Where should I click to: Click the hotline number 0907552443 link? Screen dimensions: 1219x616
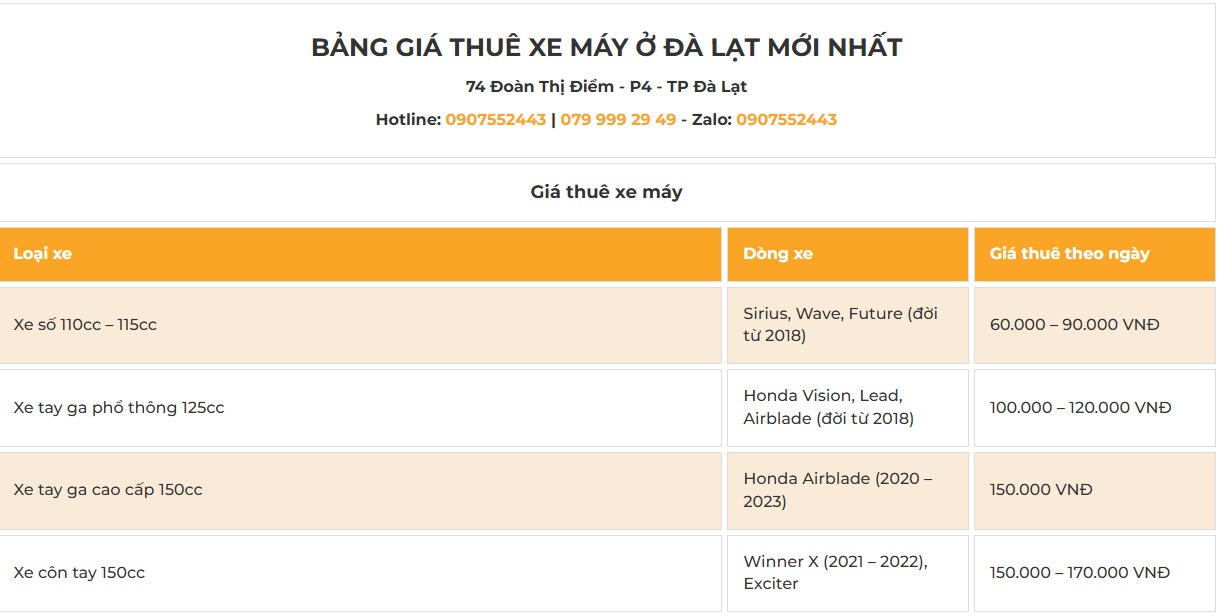(x=495, y=120)
